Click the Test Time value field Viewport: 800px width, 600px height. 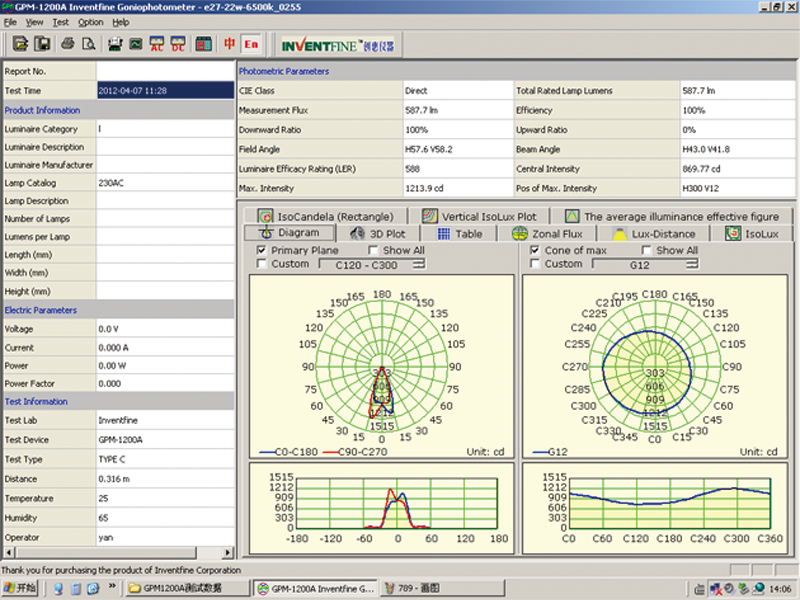(164, 90)
